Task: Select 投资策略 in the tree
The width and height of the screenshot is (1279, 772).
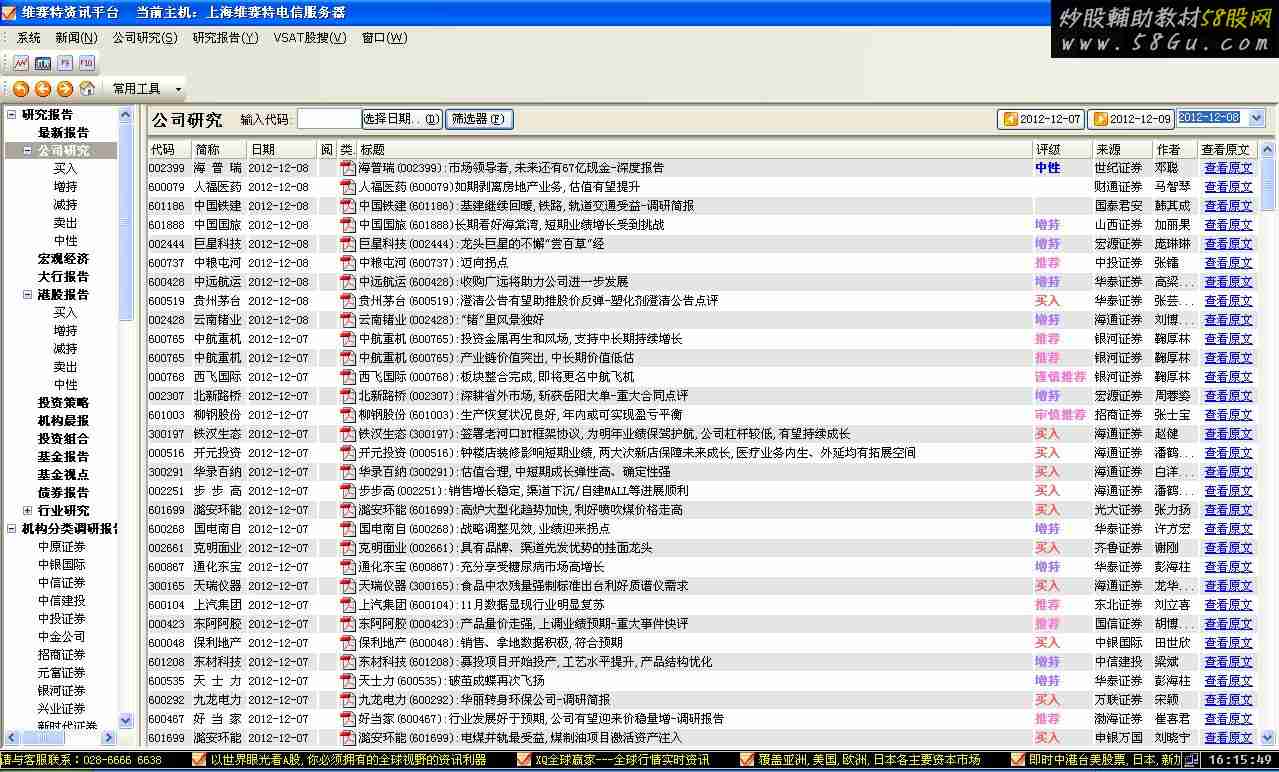Action: [63, 403]
